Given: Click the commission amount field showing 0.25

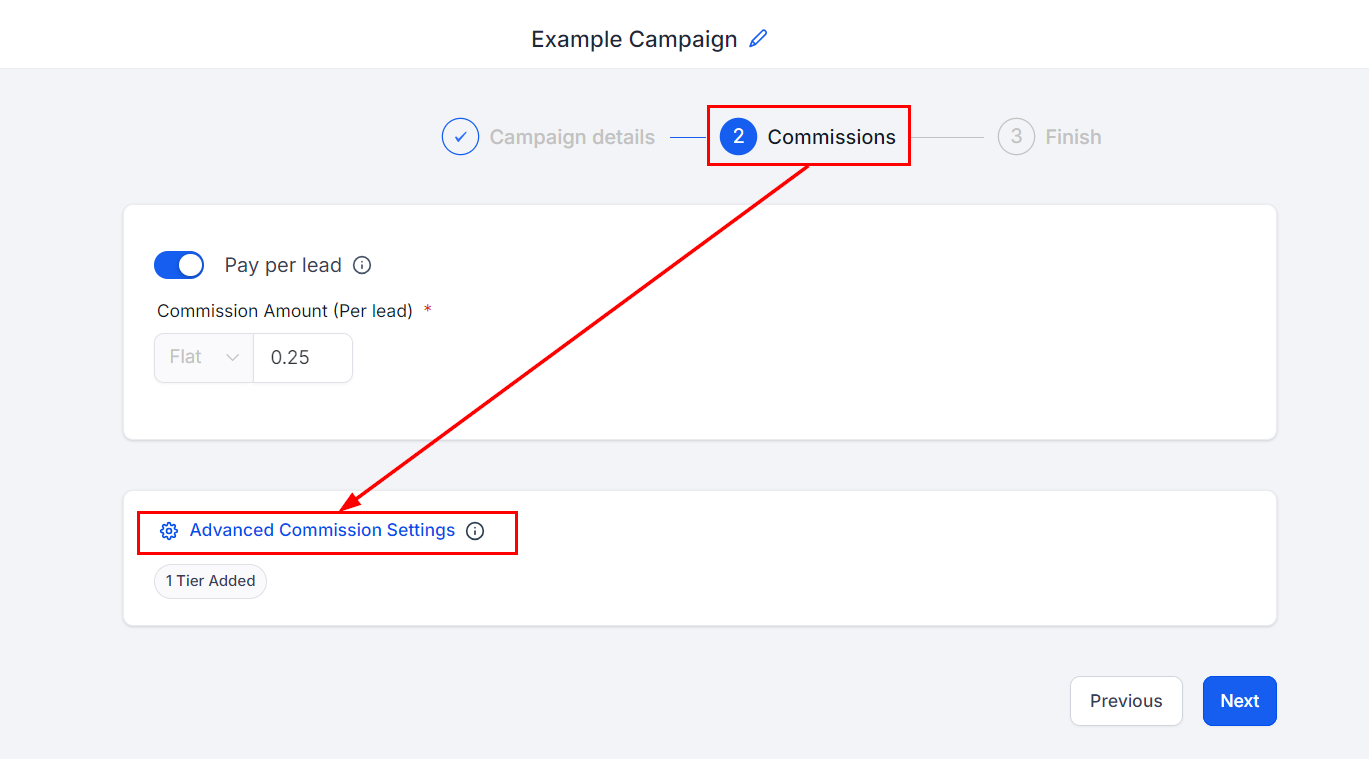Looking at the screenshot, I should [x=302, y=358].
